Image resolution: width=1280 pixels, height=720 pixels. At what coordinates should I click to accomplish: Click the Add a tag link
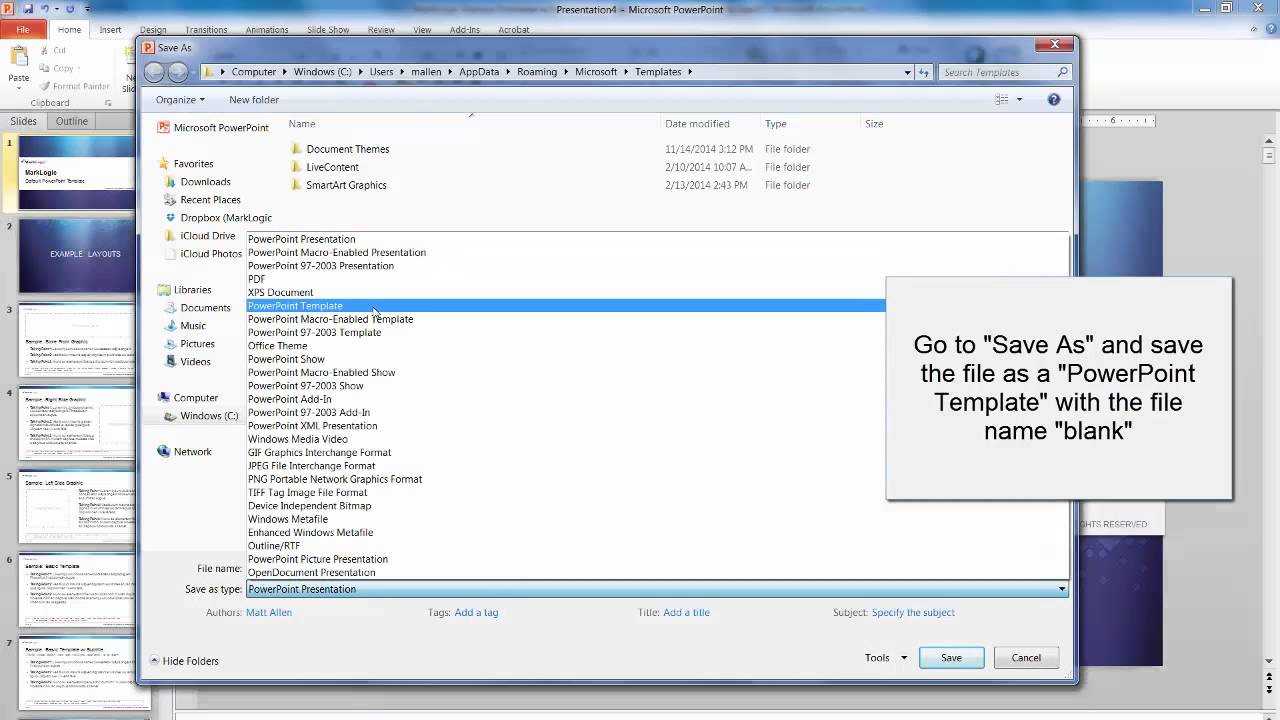click(476, 612)
